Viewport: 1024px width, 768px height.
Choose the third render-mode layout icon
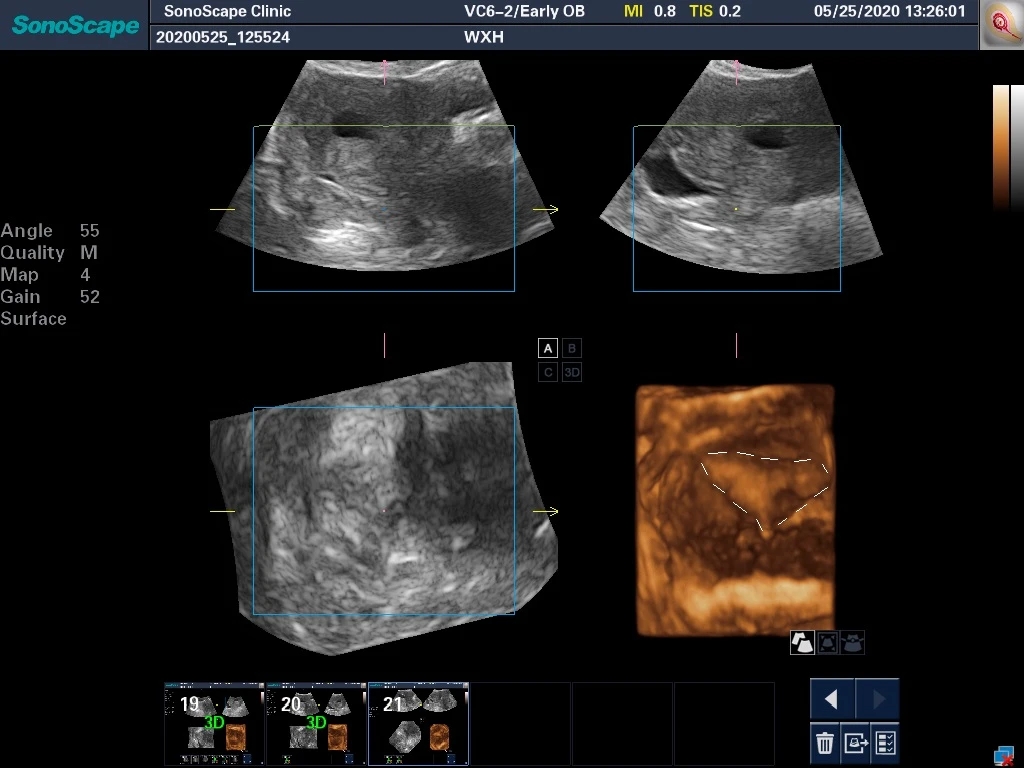(x=852, y=643)
